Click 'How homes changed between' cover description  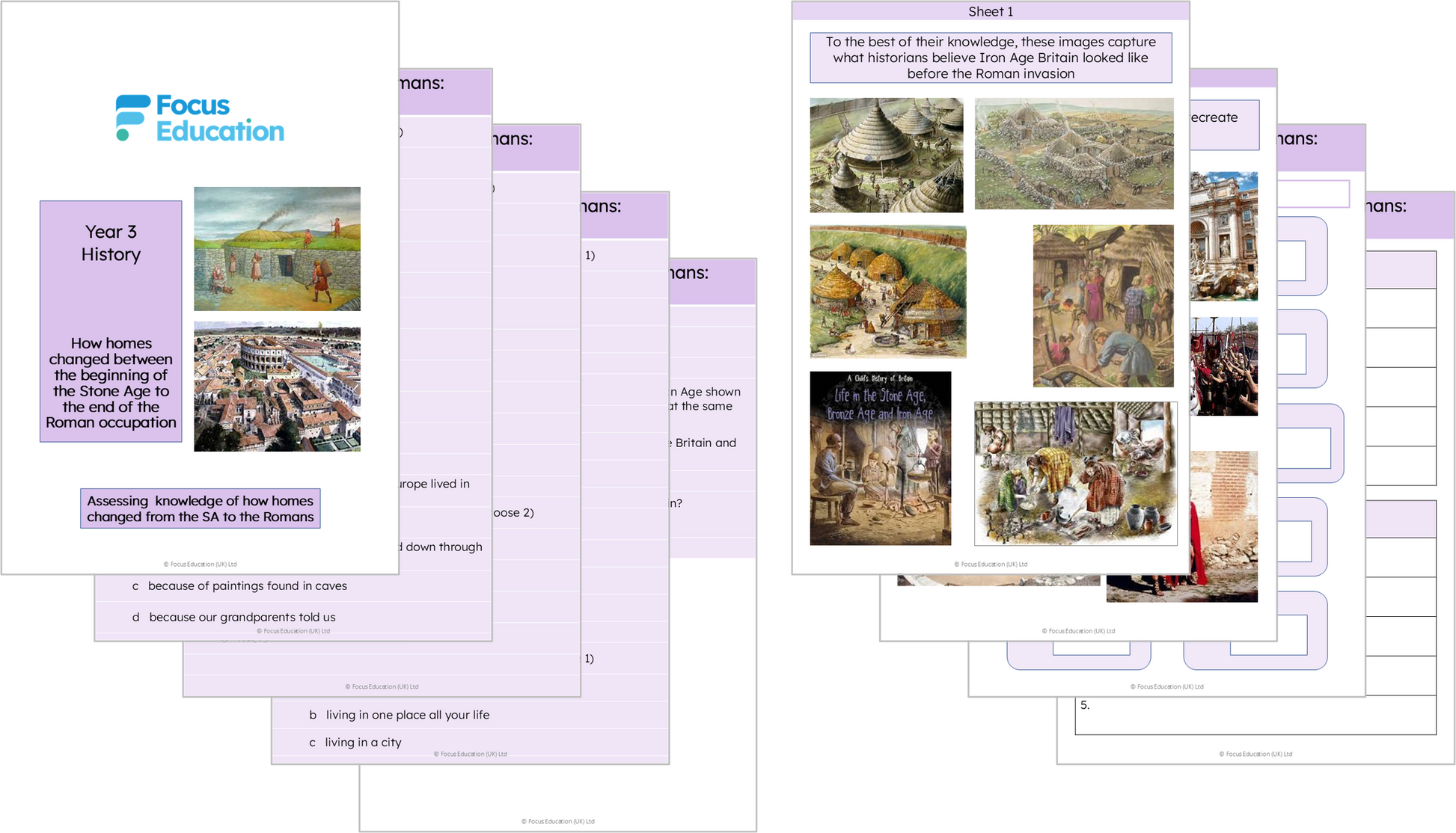pos(111,383)
